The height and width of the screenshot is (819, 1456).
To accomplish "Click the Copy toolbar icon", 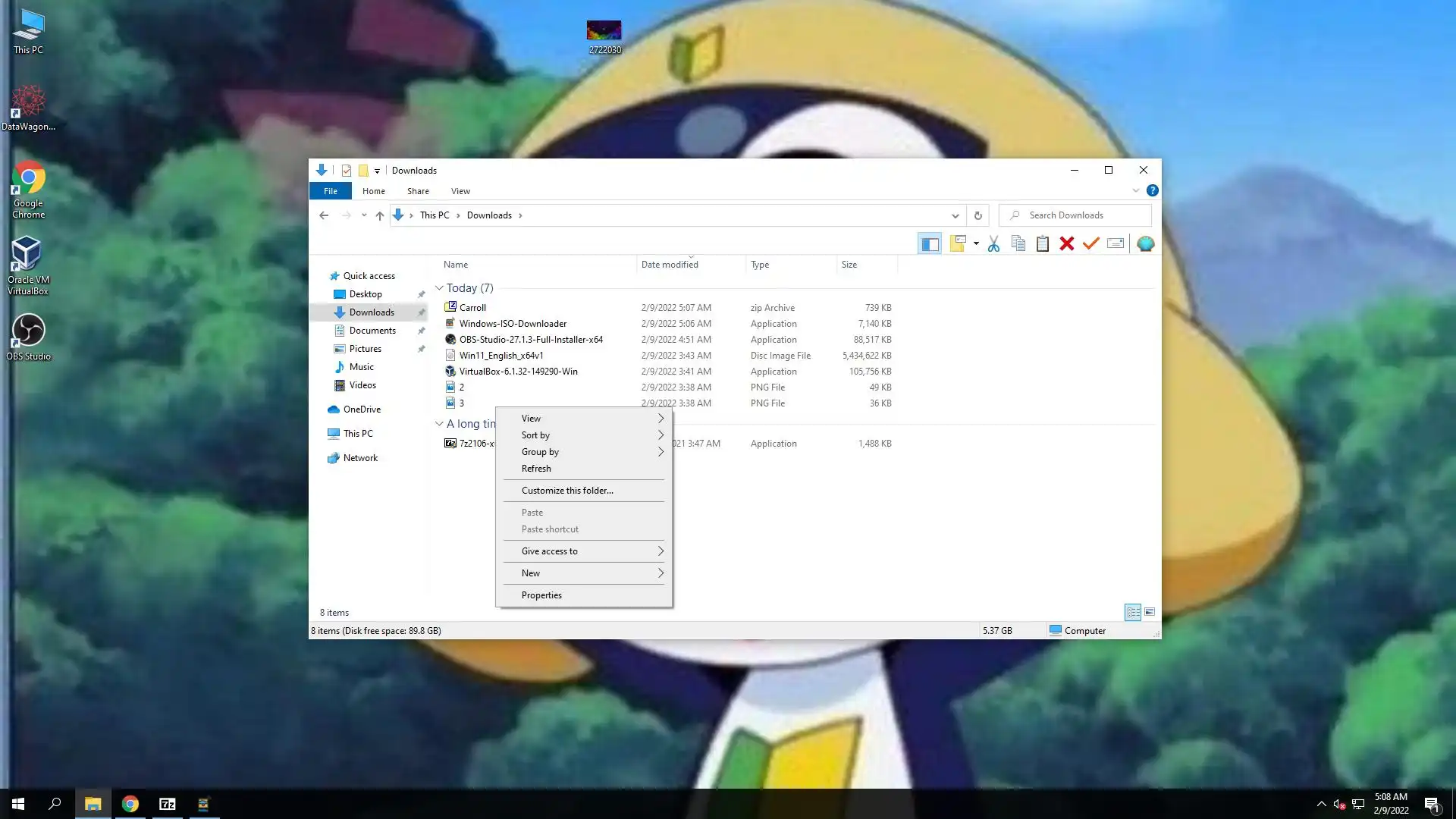I will [1018, 243].
